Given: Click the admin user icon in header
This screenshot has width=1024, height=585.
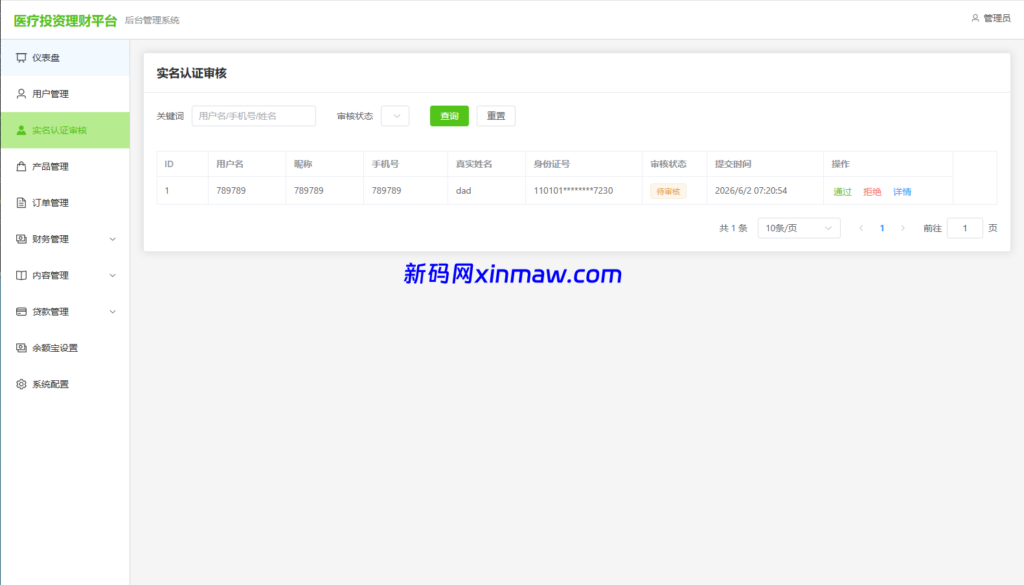Looking at the screenshot, I should pyautogui.click(x=975, y=18).
